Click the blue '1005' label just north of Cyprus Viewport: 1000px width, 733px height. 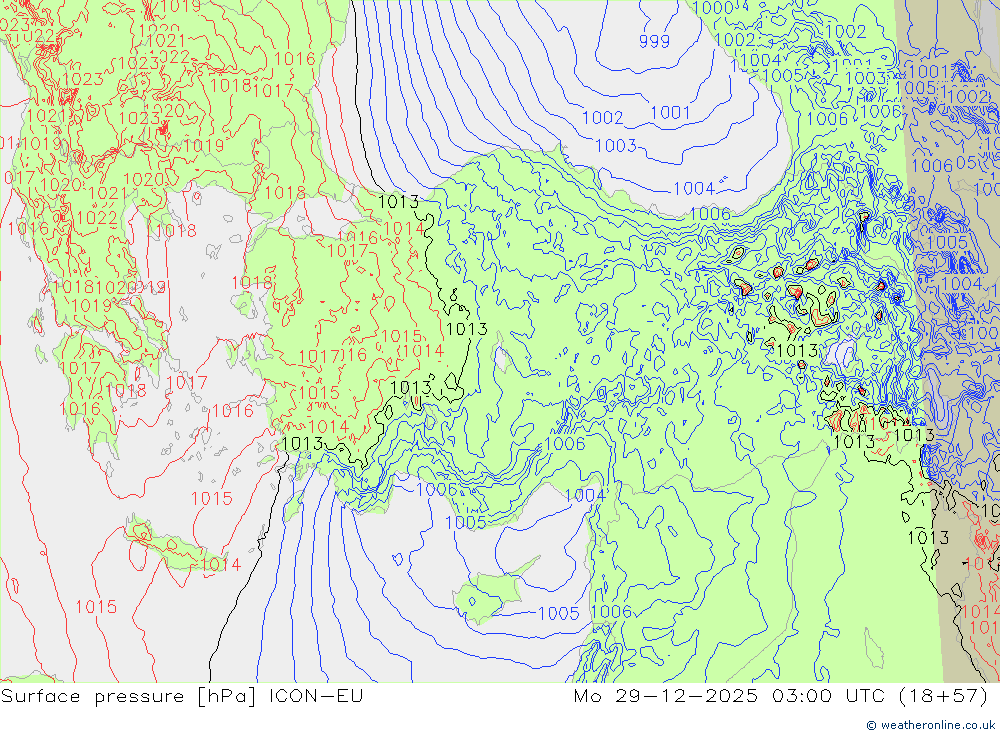[x=466, y=522]
